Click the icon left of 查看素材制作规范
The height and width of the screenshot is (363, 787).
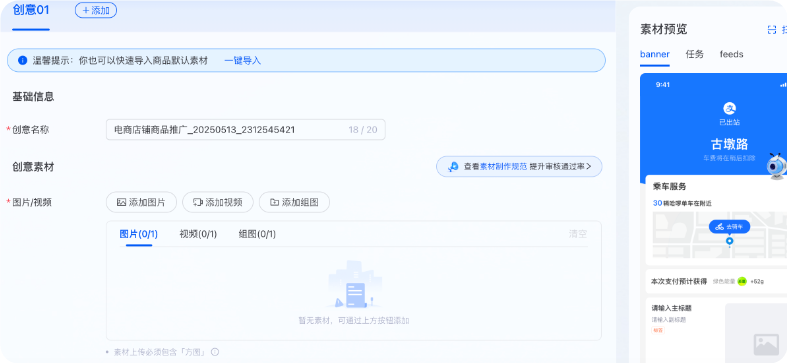453,167
